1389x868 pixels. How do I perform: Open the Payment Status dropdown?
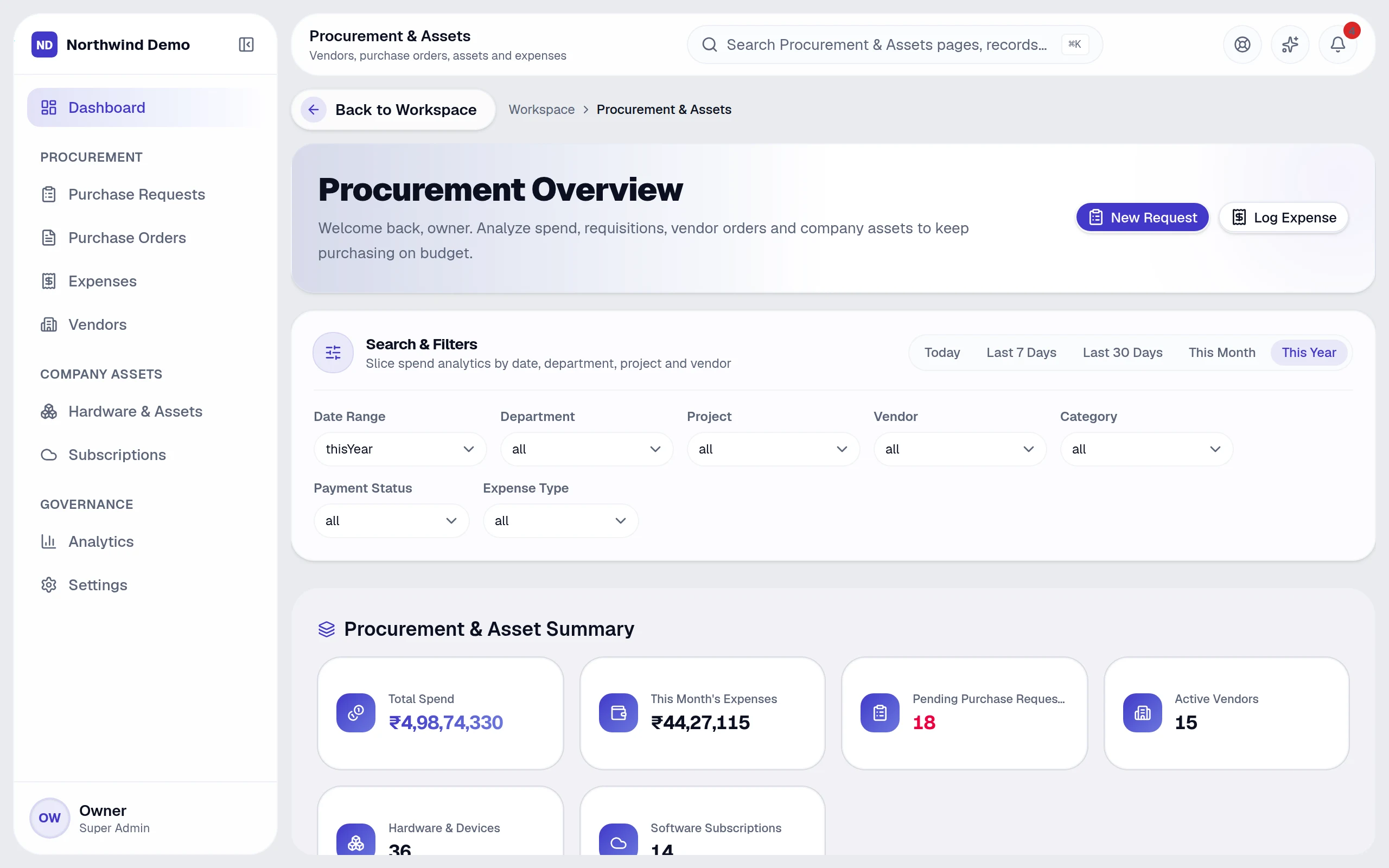point(391,521)
